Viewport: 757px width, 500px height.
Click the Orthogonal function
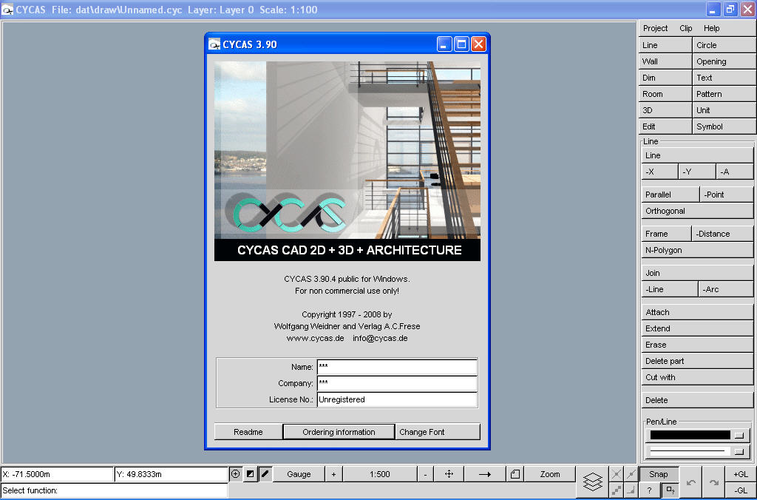coord(698,211)
